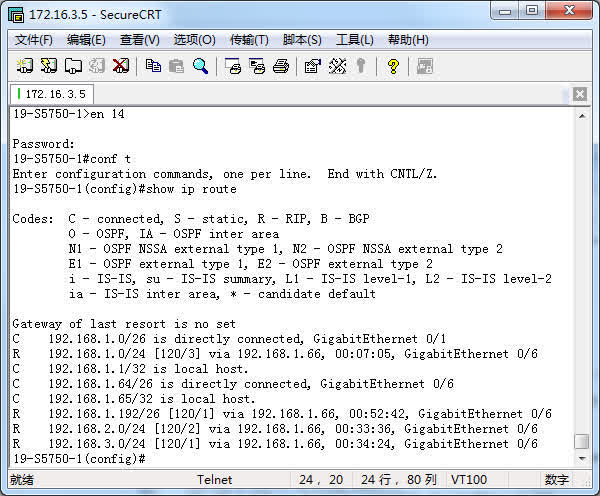Image resolution: width=600 pixels, height=496 pixels.
Task: Click the Copy toolbar icon
Action: click(153, 66)
